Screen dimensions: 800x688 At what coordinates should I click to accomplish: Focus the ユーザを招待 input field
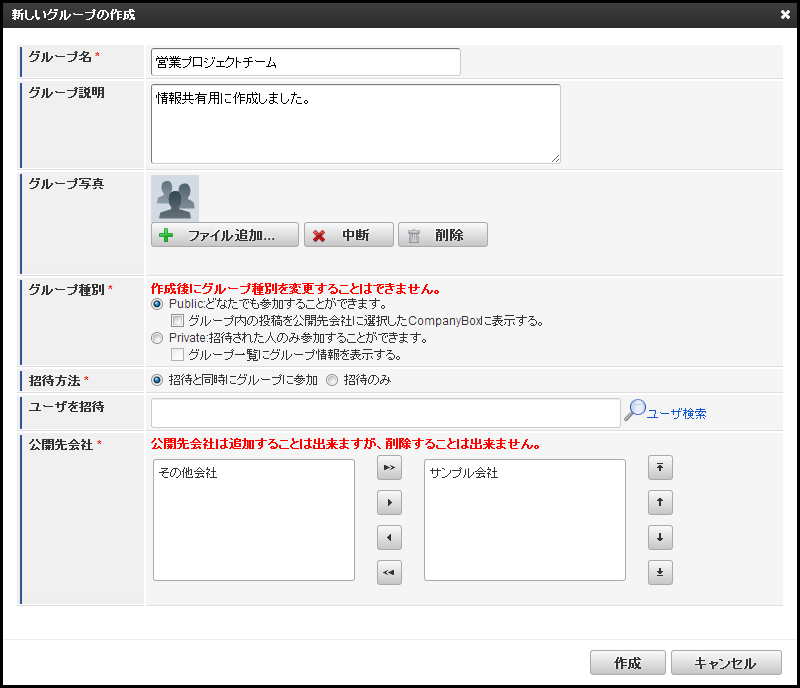(386, 413)
